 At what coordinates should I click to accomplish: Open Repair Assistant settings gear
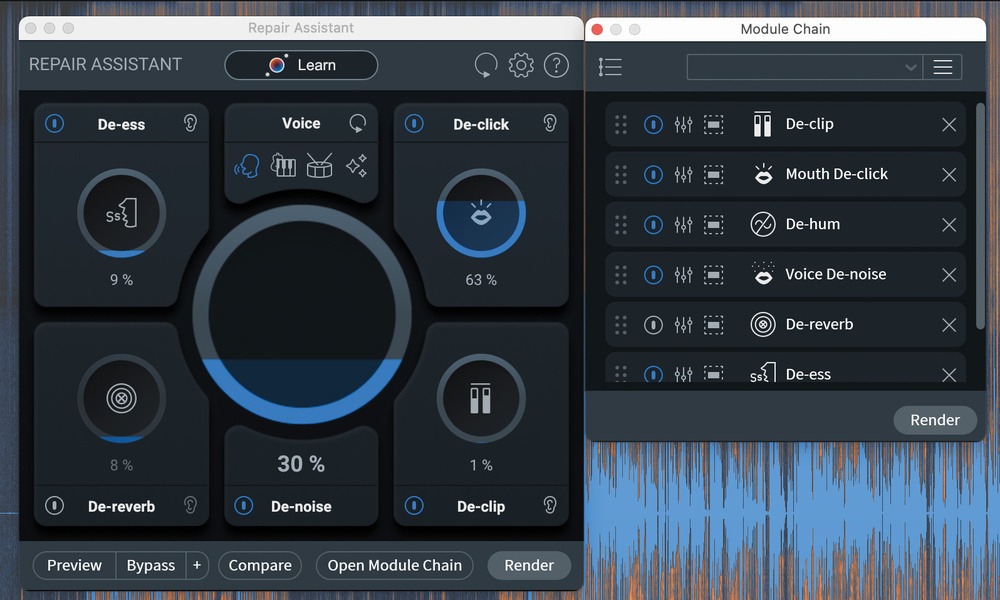pos(521,65)
